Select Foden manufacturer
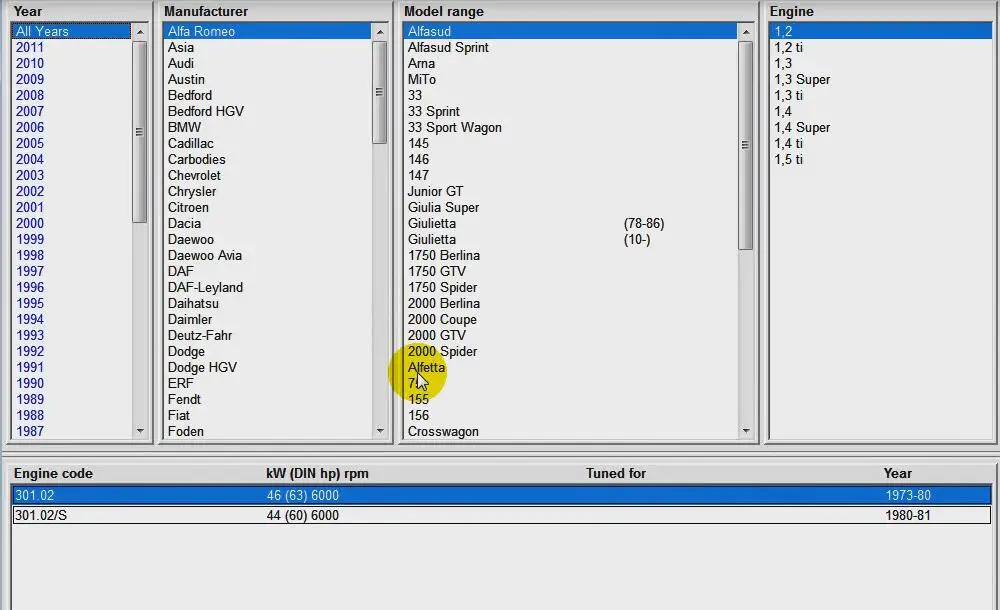The height and width of the screenshot is (610, 1000). pyautogui.click(x=186, y=431)
